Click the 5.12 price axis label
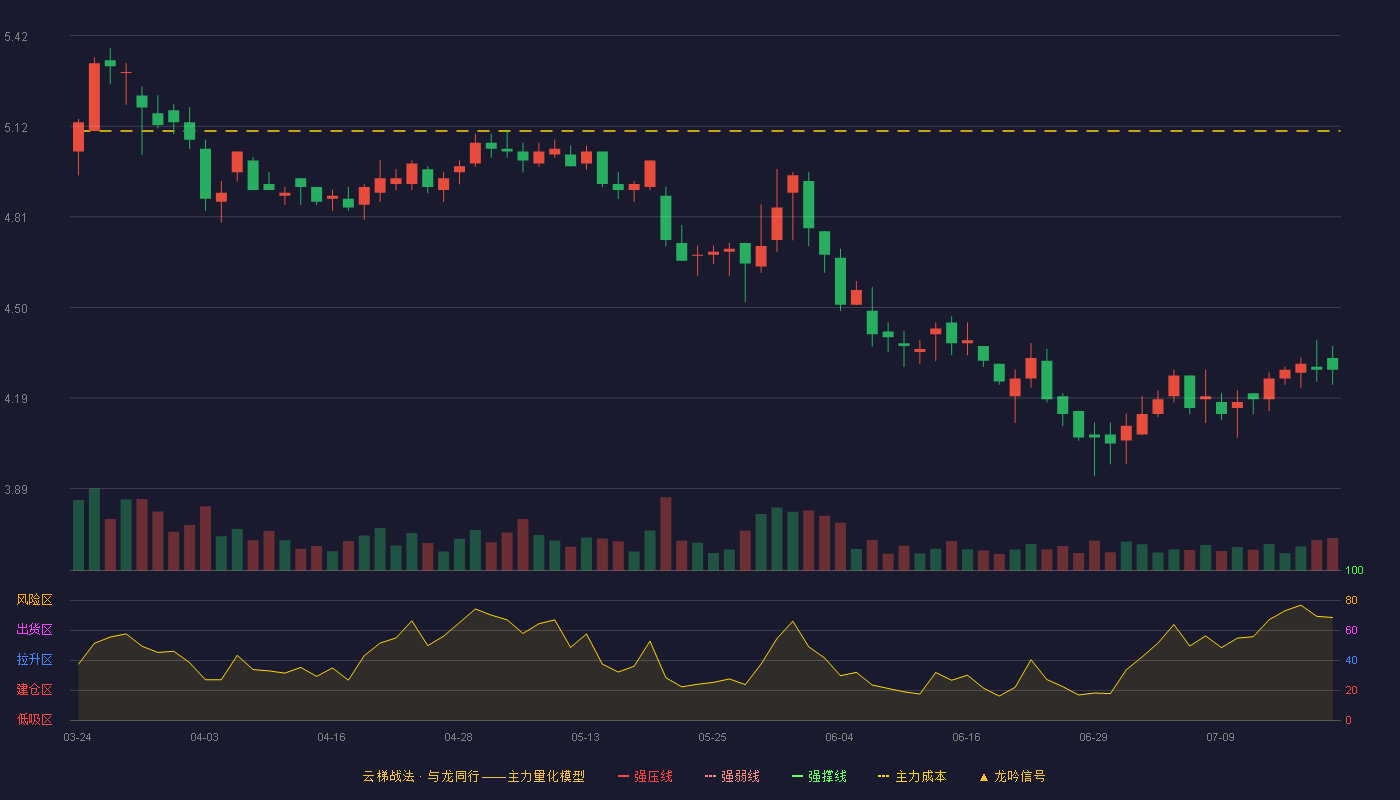 click(x=16, y=128)
